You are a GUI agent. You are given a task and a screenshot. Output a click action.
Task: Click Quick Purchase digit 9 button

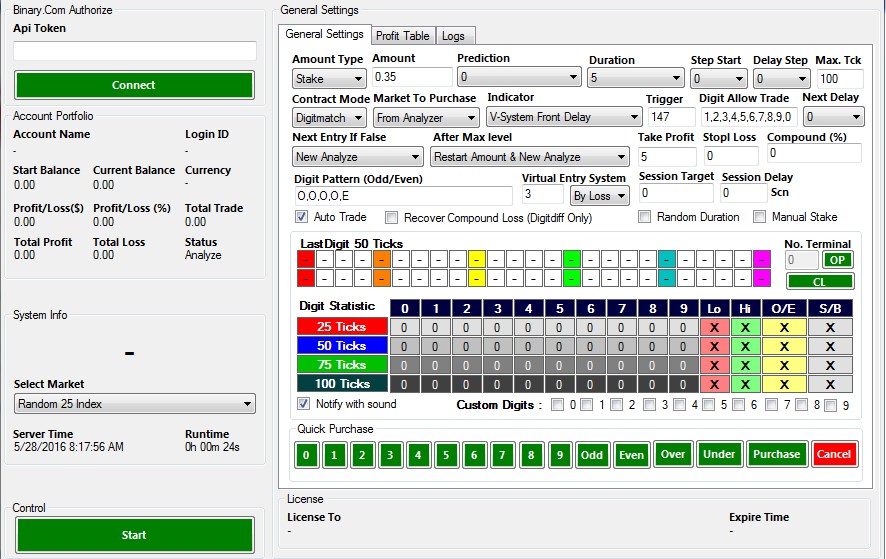559,455
